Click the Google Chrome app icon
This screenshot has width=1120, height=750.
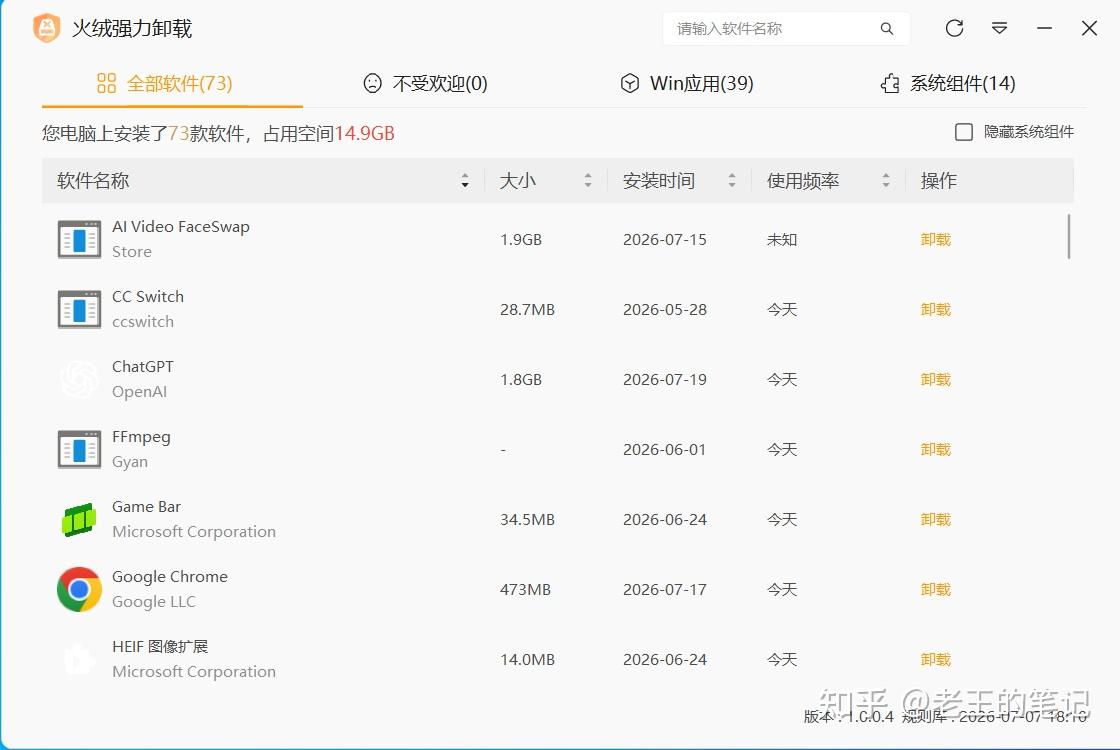pyautogui.click(x=79, y=589)
